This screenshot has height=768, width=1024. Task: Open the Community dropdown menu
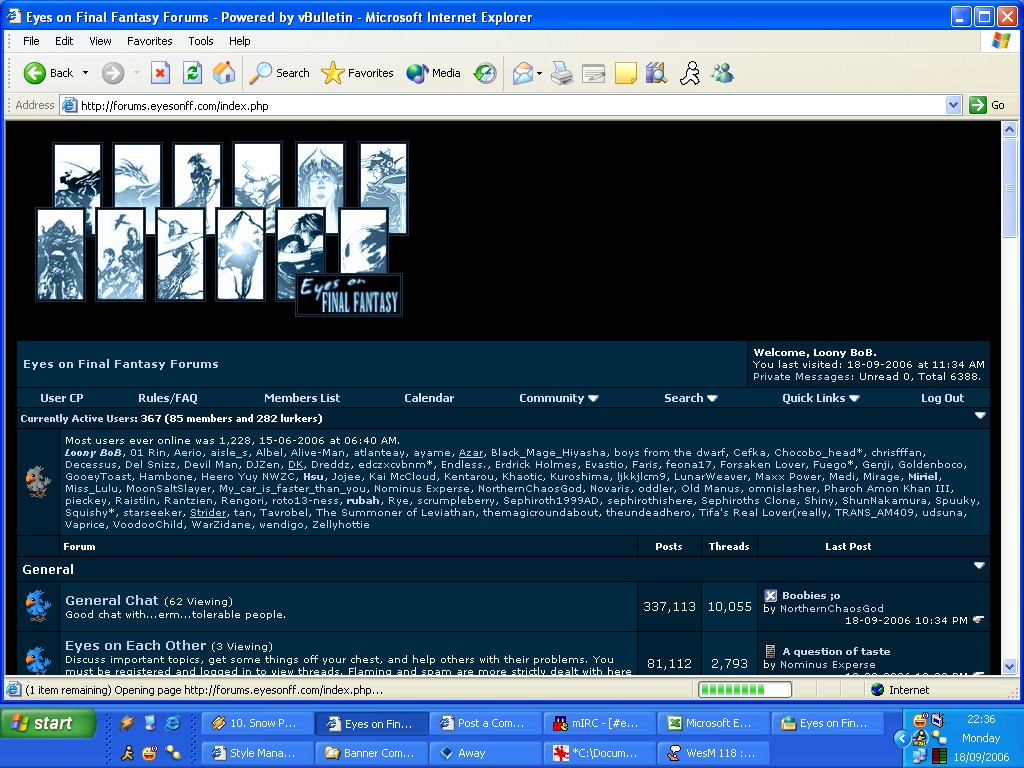point(558,398)
